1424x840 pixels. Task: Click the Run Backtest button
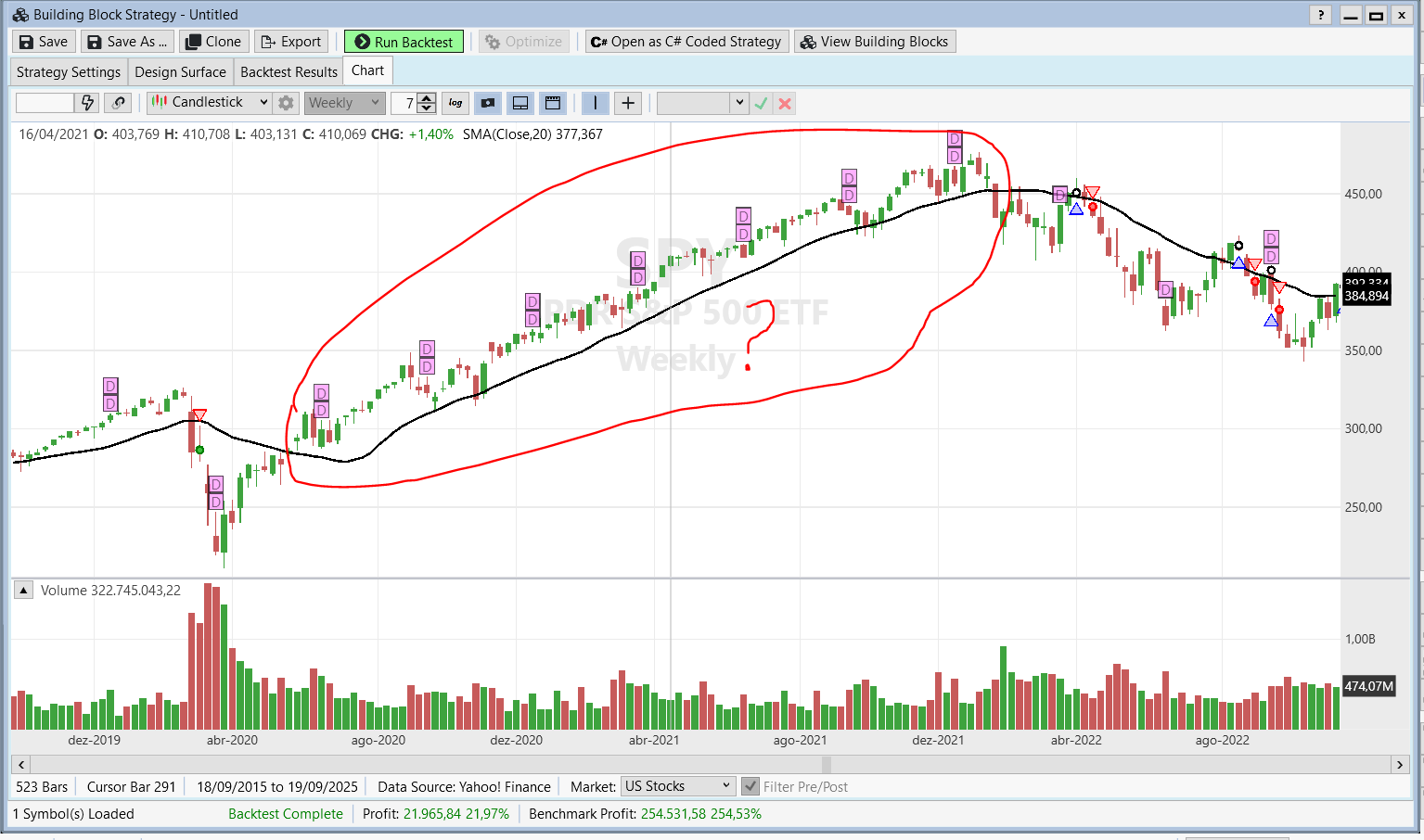[x=404, y=42]
